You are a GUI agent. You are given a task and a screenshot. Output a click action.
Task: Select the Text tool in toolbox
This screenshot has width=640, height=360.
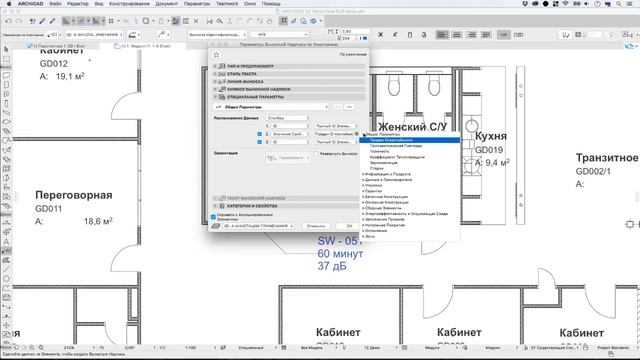point(6,241)
